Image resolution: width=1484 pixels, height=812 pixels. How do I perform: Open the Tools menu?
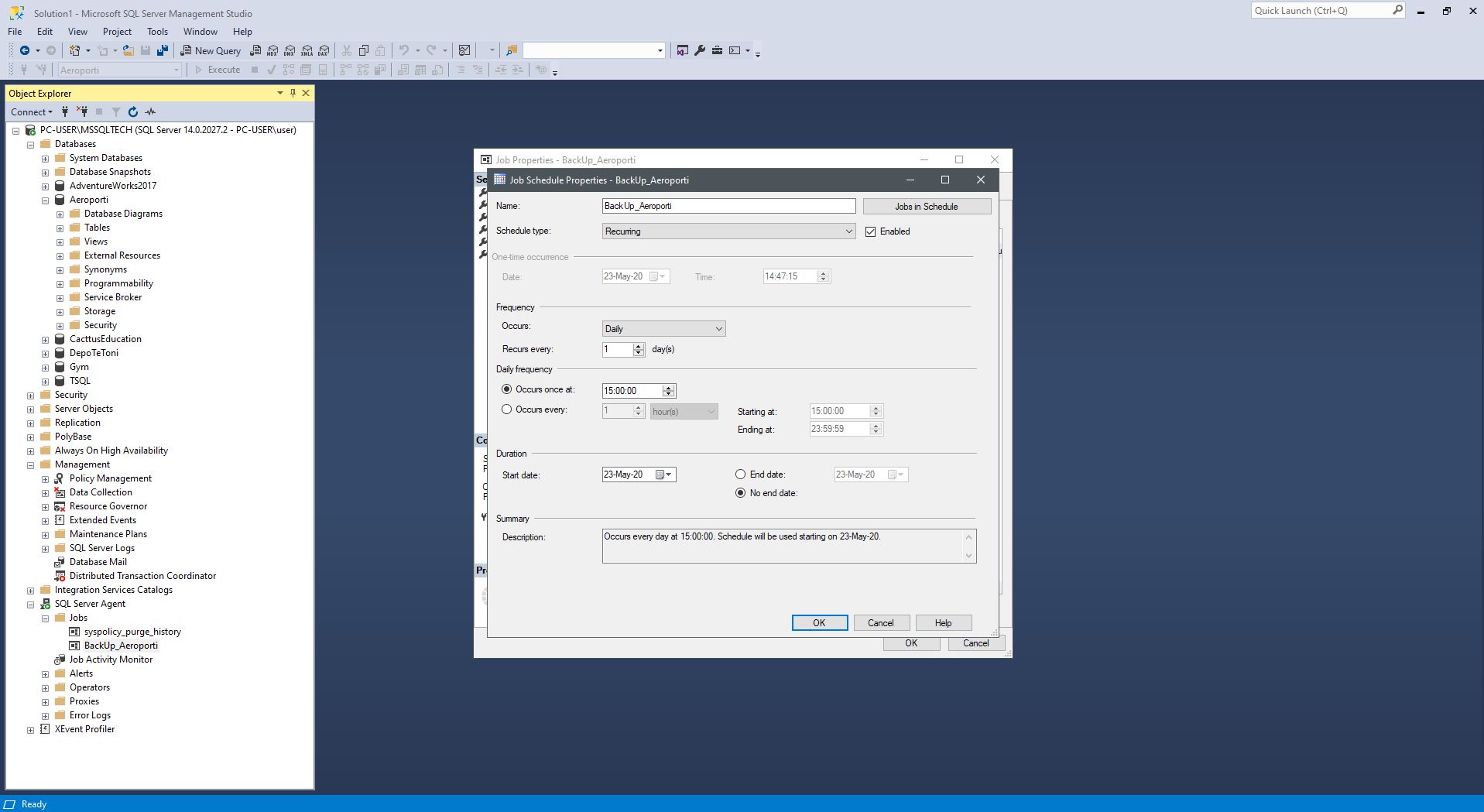[x=157, y=32]
